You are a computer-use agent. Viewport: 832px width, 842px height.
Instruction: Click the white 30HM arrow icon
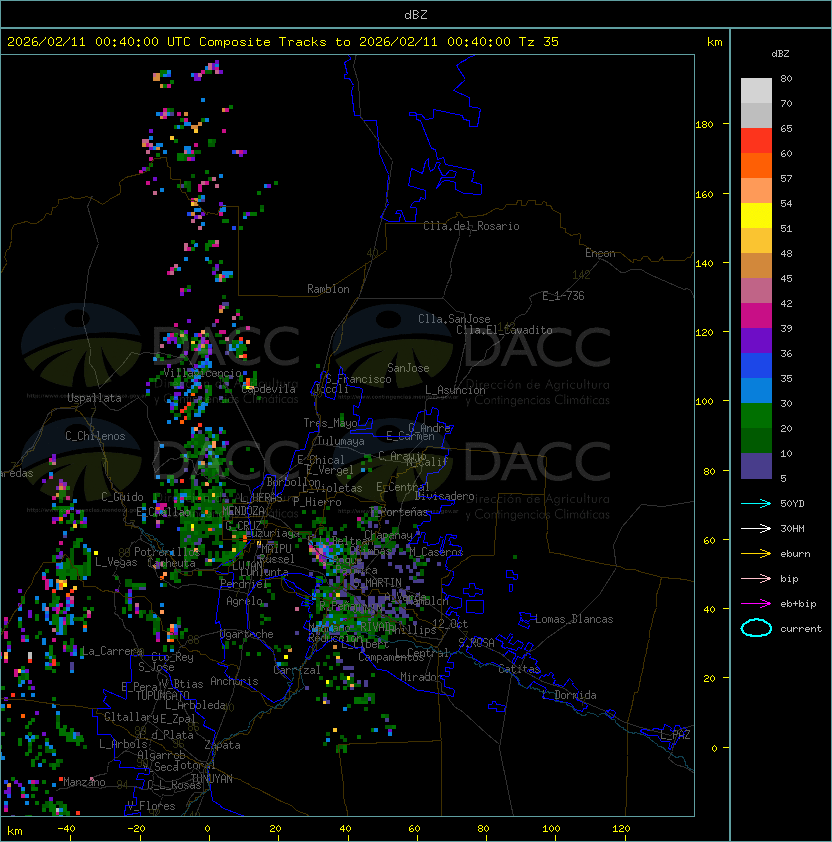(756, 528)
